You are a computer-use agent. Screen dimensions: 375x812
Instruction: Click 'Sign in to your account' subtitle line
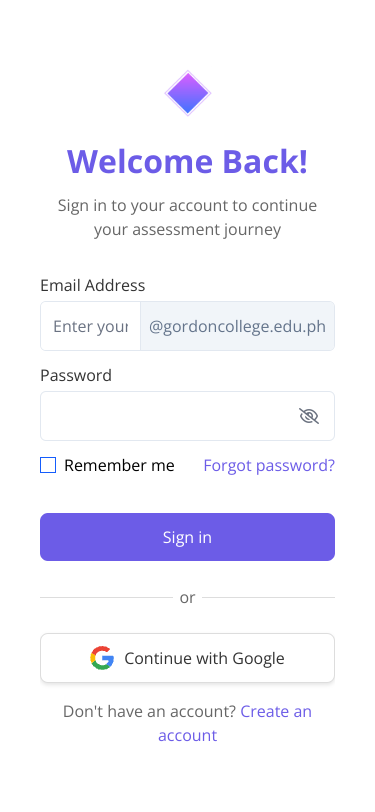coord(188,205)
